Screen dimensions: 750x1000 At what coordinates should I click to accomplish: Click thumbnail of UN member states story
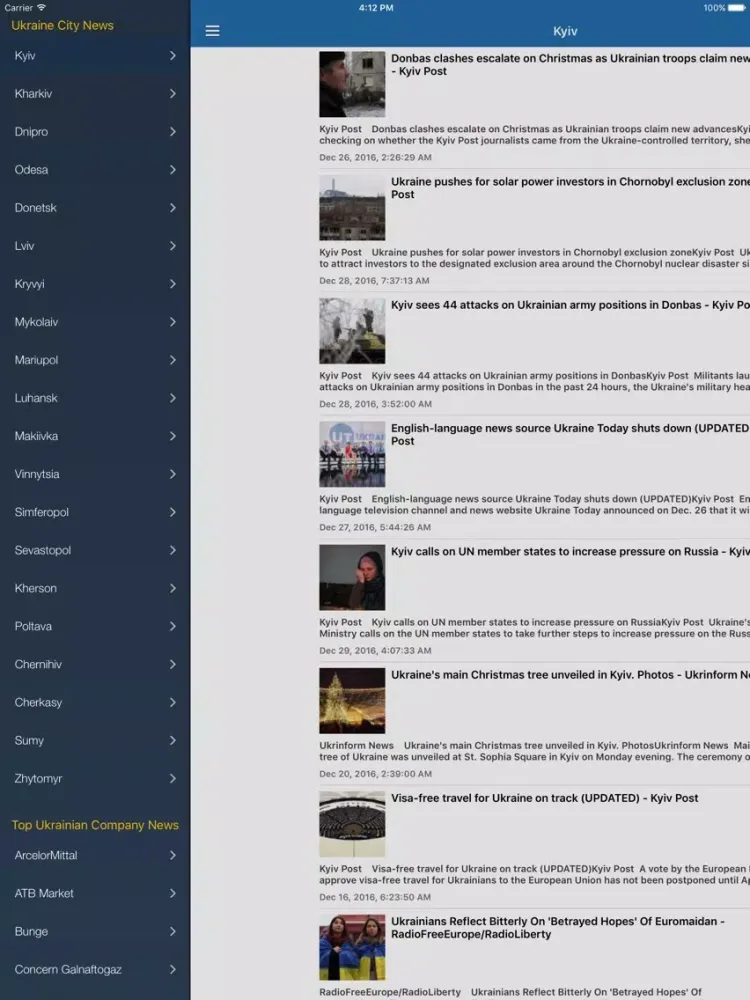pos(352,577)
